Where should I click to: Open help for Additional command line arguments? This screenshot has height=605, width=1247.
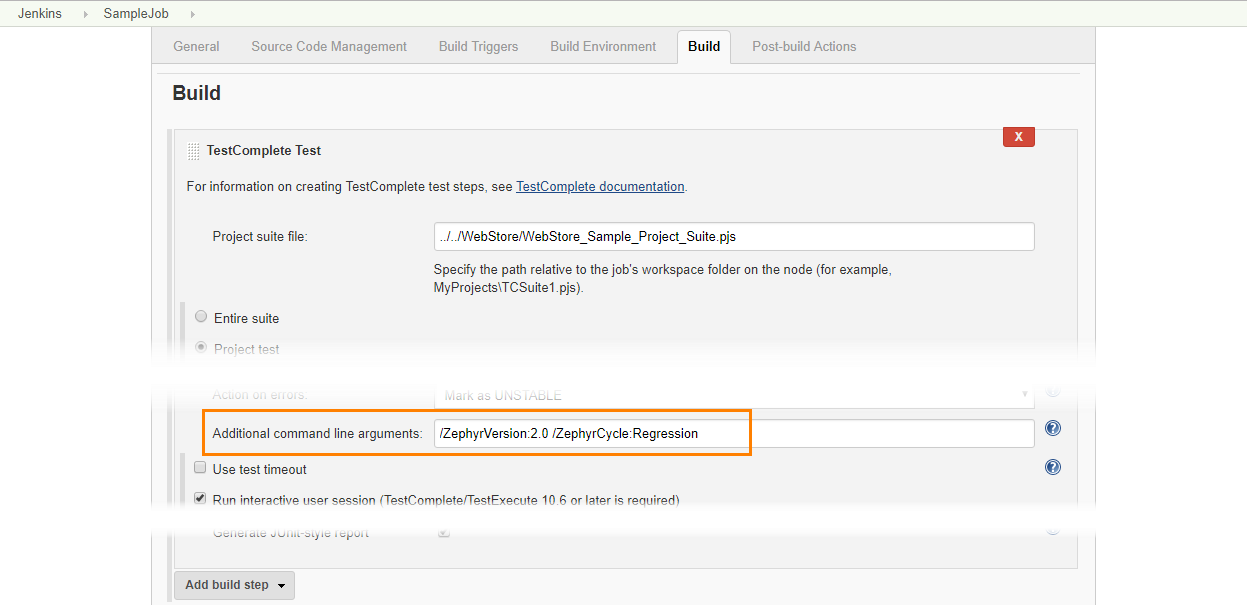click(x=1052, y=428)
